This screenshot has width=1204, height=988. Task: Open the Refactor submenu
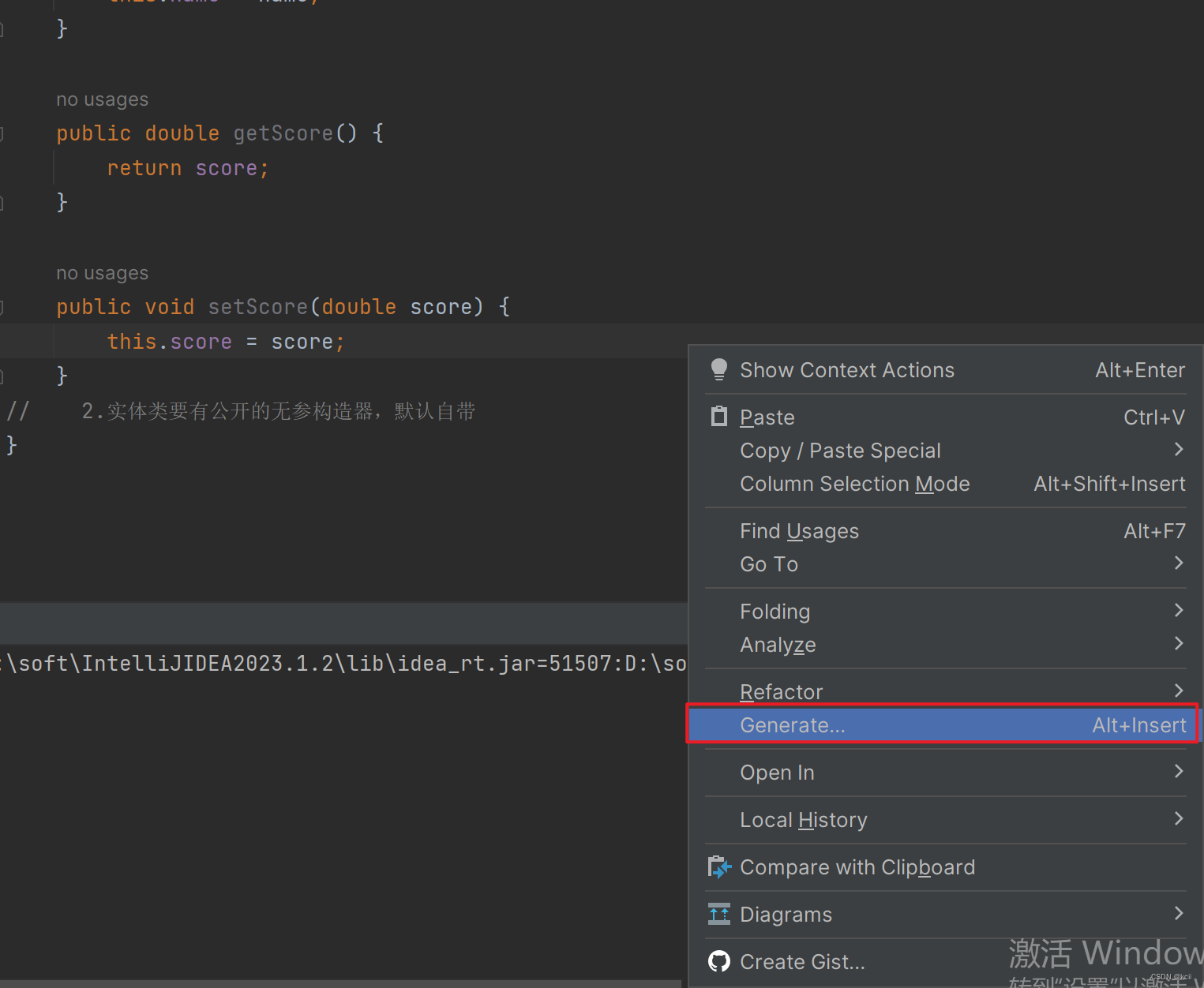[946, 691]
